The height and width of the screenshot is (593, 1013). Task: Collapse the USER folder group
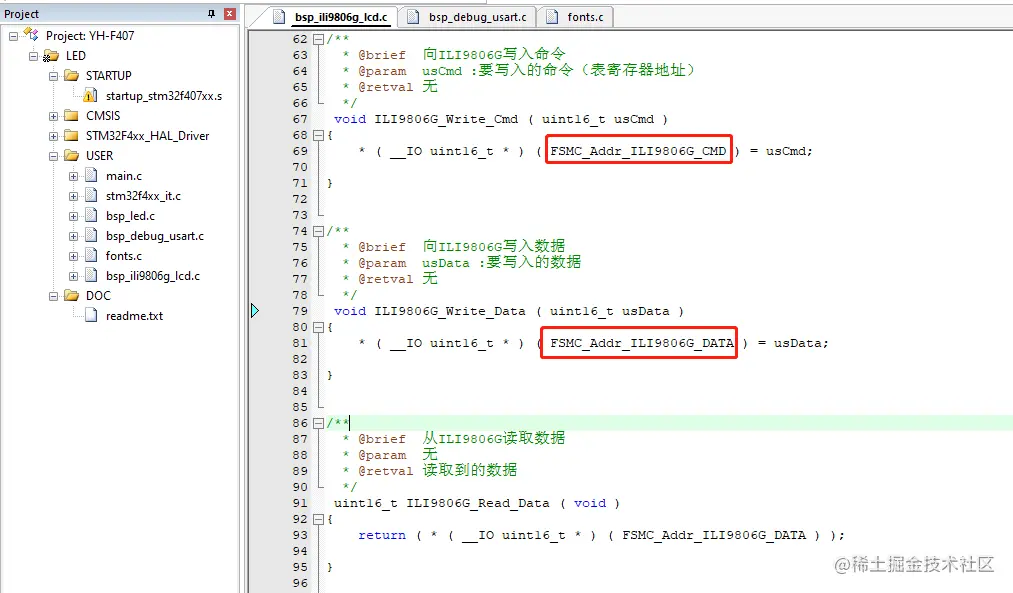53,156
